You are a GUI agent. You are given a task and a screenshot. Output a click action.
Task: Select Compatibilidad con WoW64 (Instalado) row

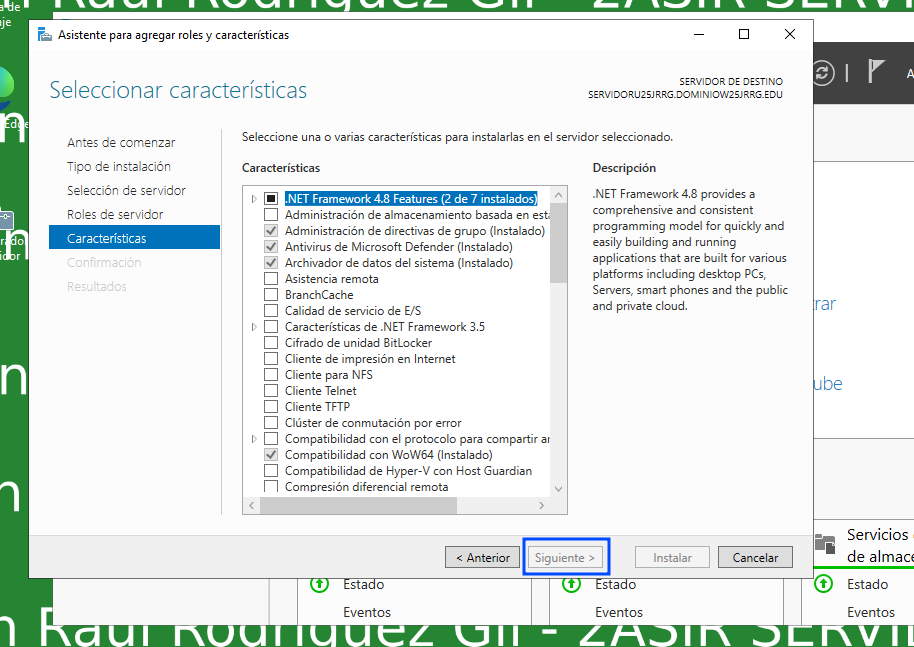pos(389,455)
